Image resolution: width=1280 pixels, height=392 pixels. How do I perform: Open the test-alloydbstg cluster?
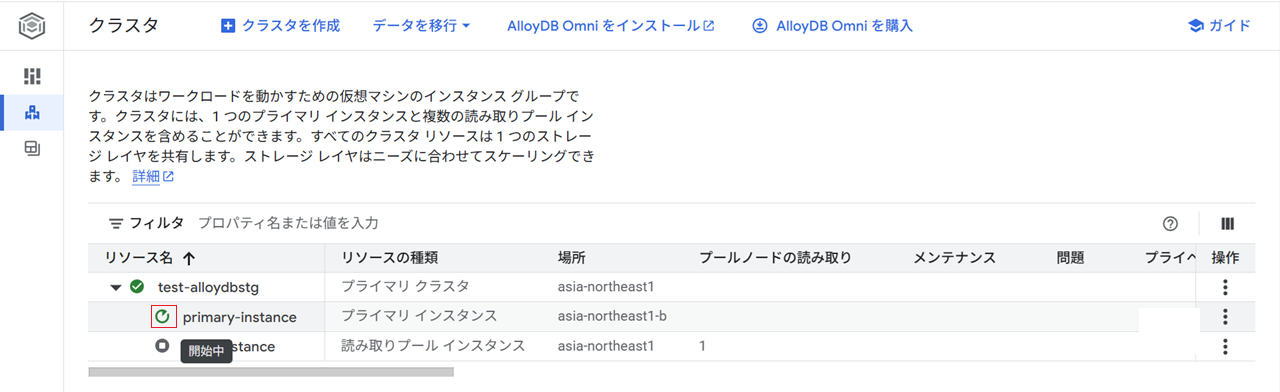(x=208, y=287)
